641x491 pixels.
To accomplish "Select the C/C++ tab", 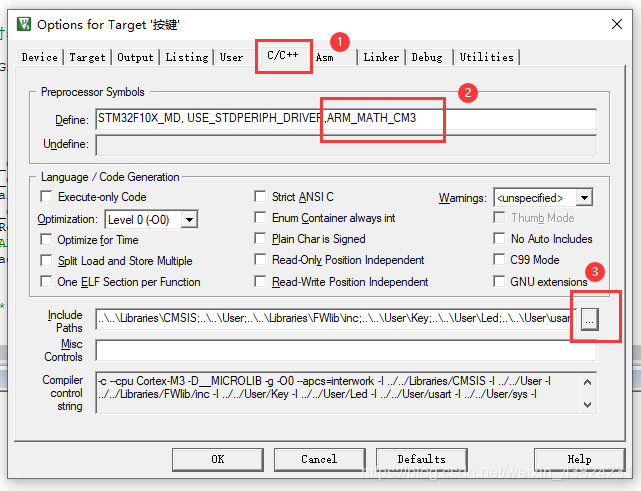I will 283,55.
